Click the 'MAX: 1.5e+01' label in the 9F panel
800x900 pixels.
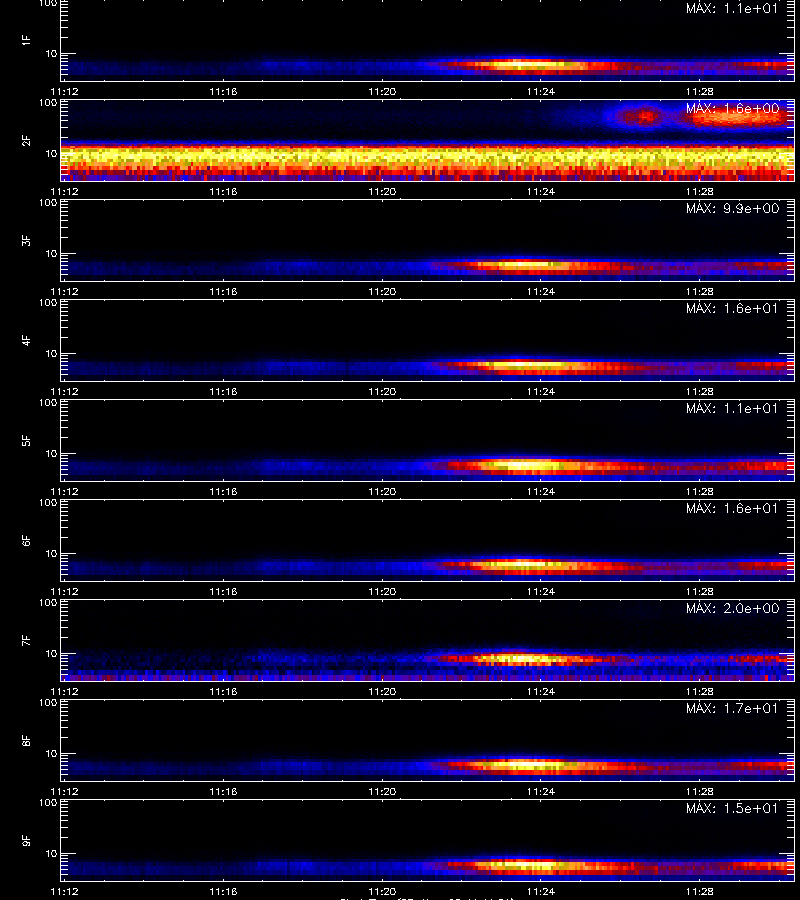(x=732, y=808)
